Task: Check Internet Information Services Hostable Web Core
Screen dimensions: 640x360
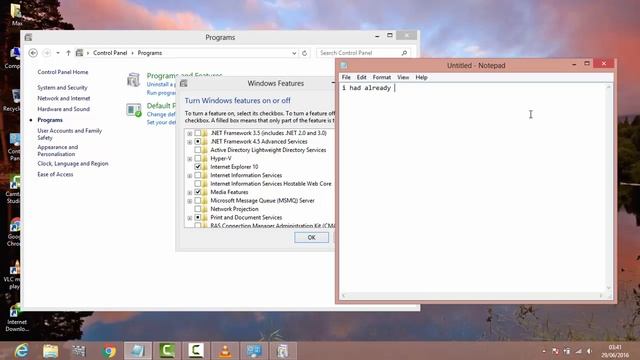Action: (198, 184)
